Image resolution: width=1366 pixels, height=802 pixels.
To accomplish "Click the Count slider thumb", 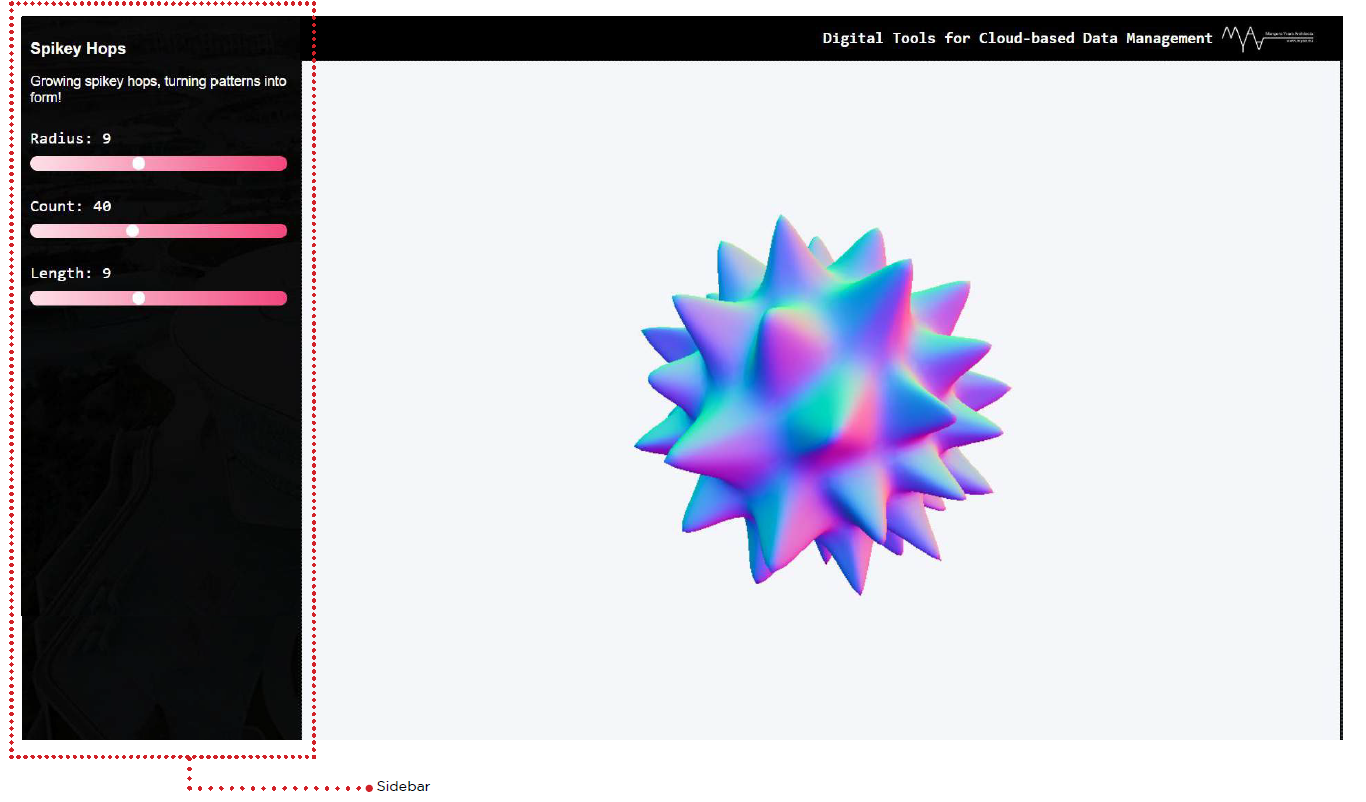I will click(x=133, y=230).
